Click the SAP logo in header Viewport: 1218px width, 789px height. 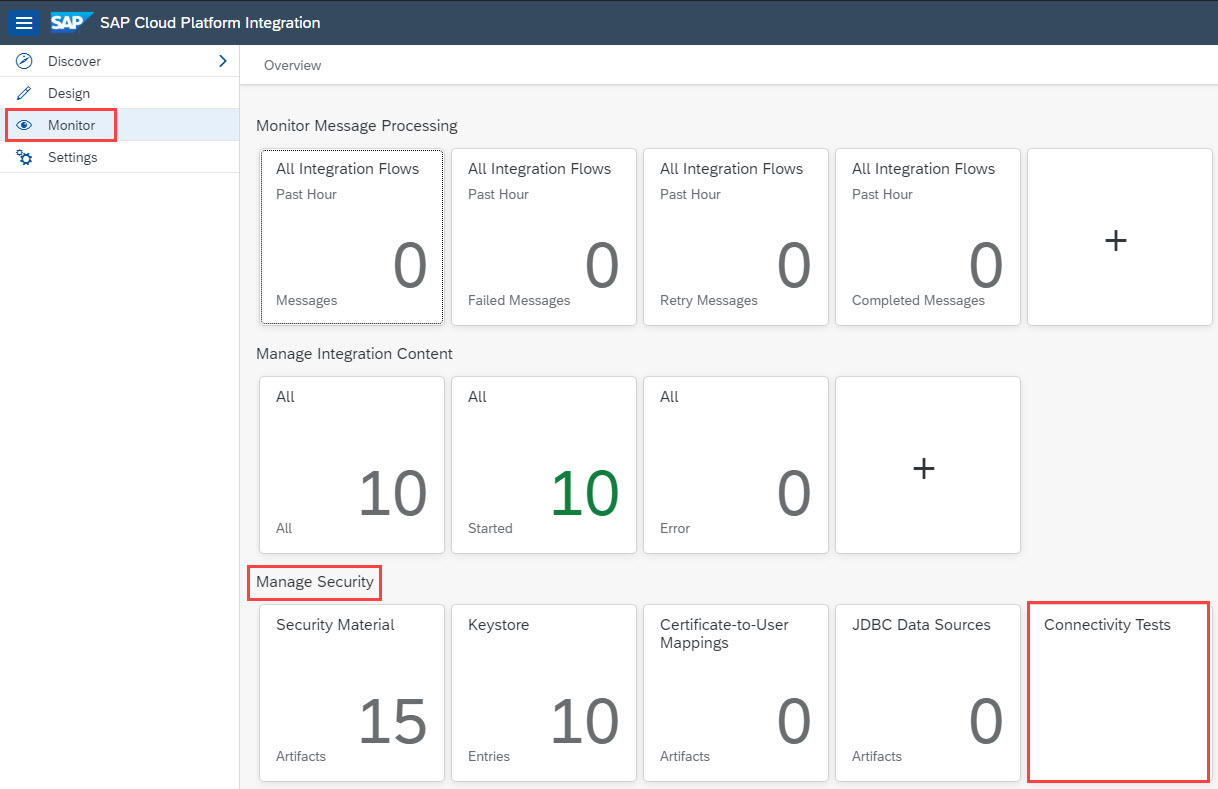click(x=71, y=22)
